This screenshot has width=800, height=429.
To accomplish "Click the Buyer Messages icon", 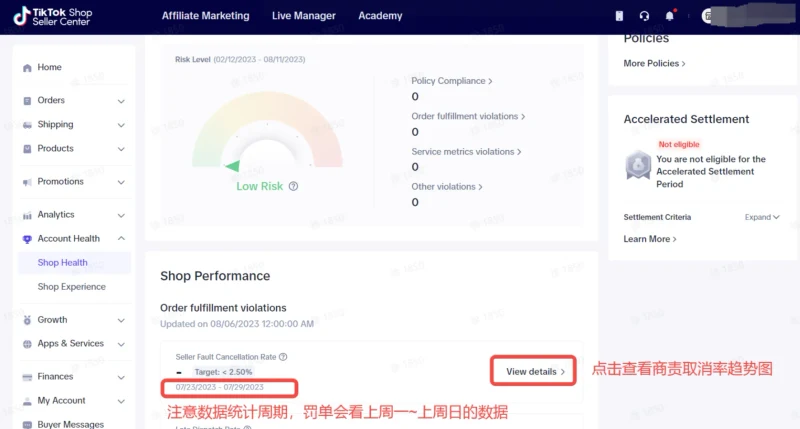I will (27, 425).
